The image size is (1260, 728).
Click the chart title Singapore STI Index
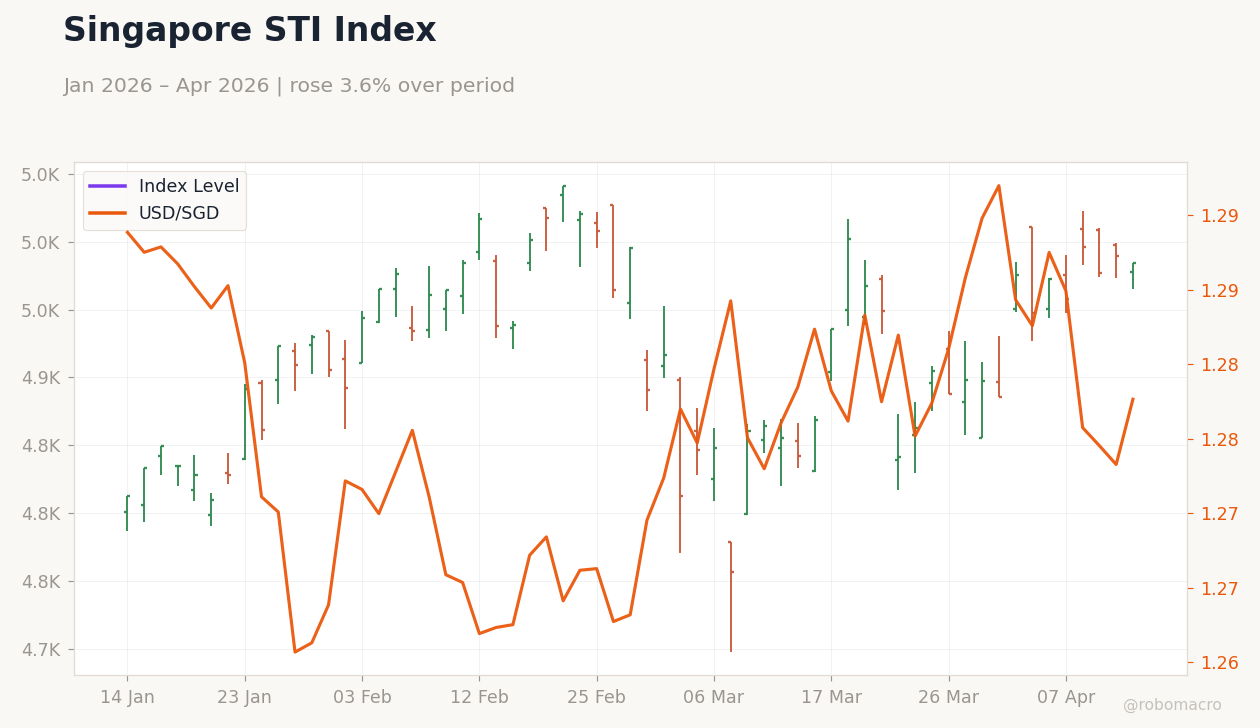pyautogui.click(x=249, y=31)
